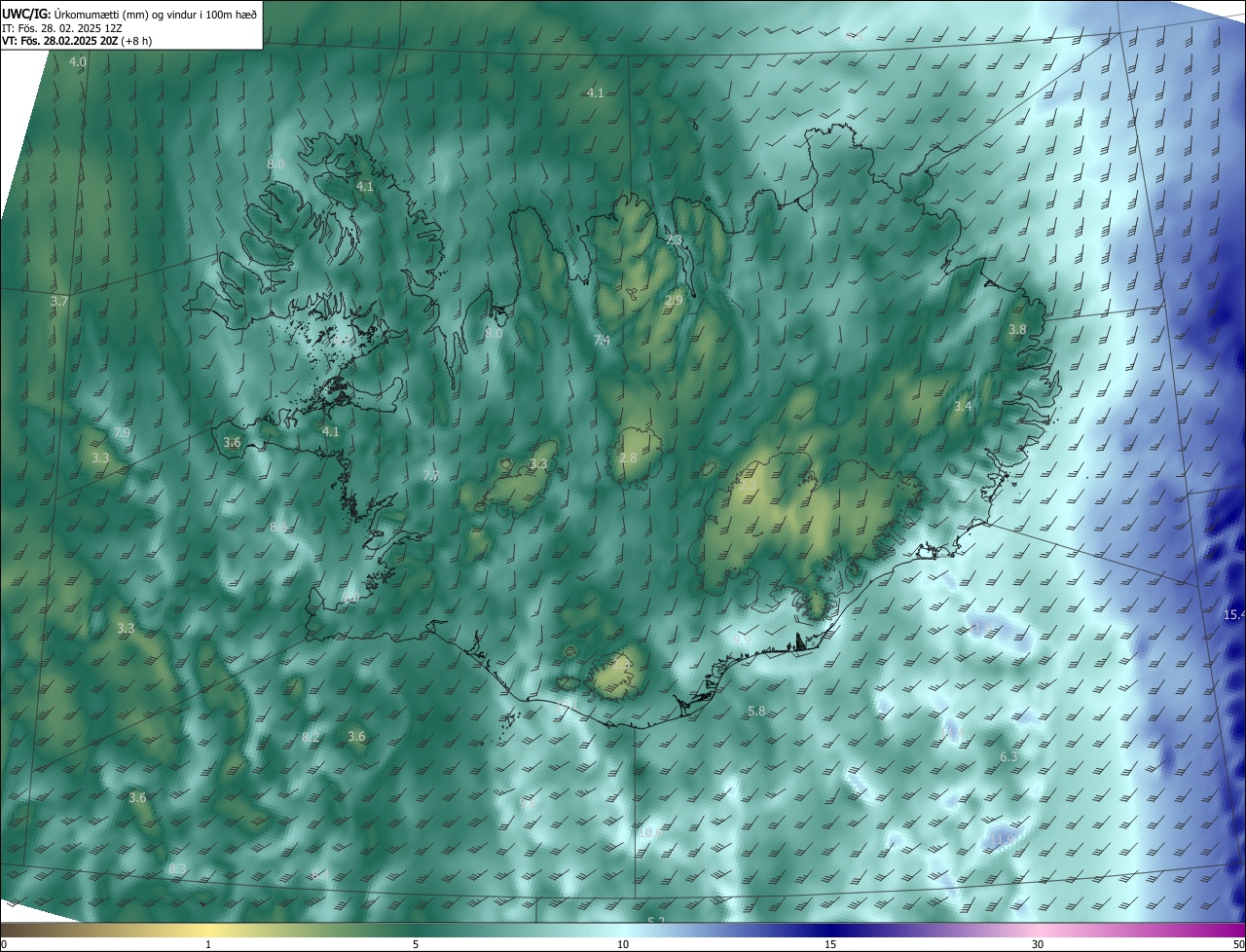Screen dimensions: 1246x952
Task: Click the '30' tick on the colour scale
Action: tap(1038, 944)
